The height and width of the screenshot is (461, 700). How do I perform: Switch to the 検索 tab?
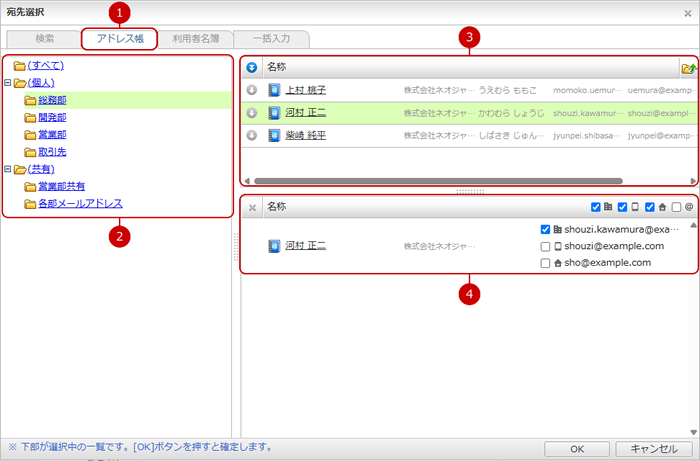[x=44, y=39]
